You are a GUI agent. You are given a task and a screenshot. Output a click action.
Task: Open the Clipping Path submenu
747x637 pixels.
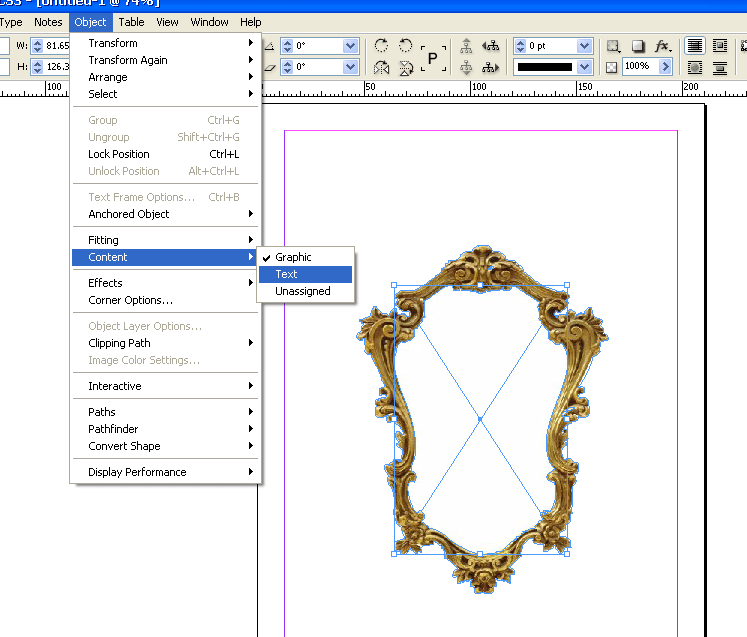[x=119, y=343]
